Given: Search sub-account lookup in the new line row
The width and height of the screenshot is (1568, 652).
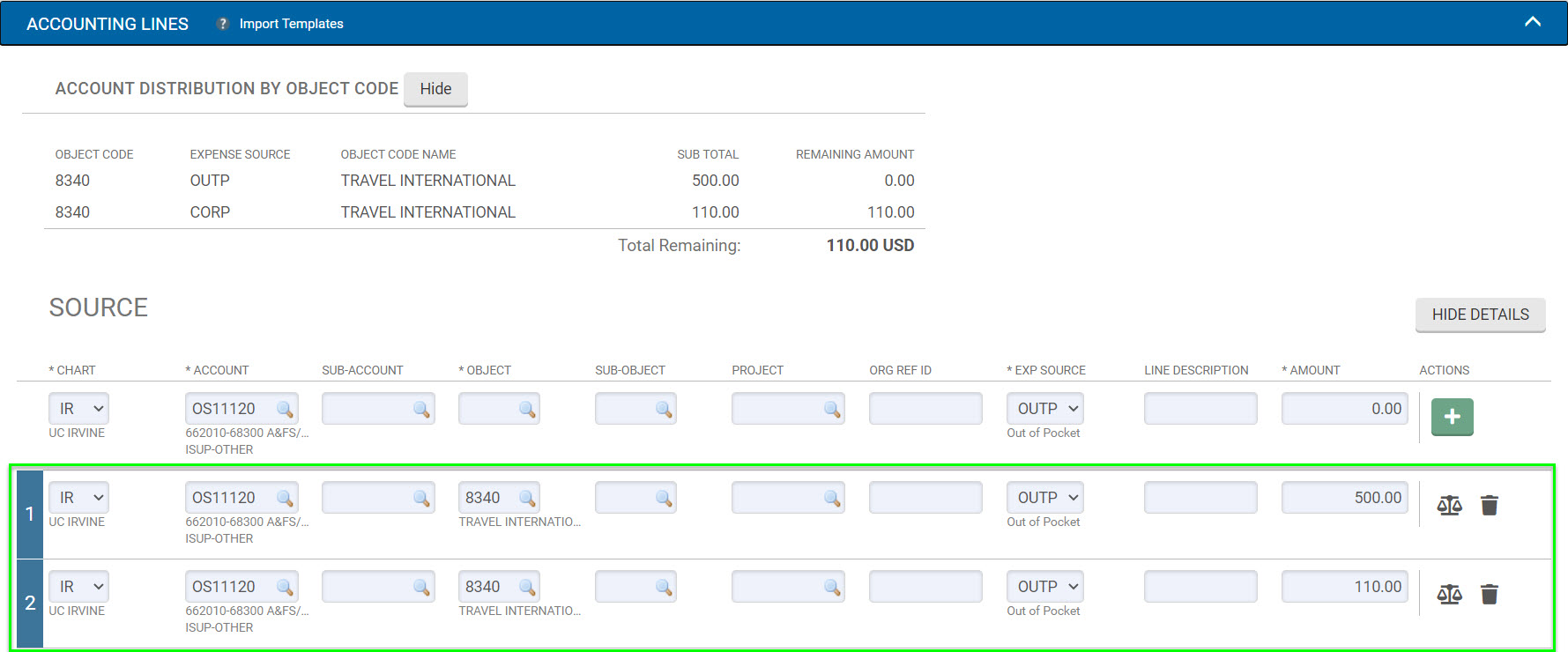Looking at the screenshot, I should (x=421, y=409).
